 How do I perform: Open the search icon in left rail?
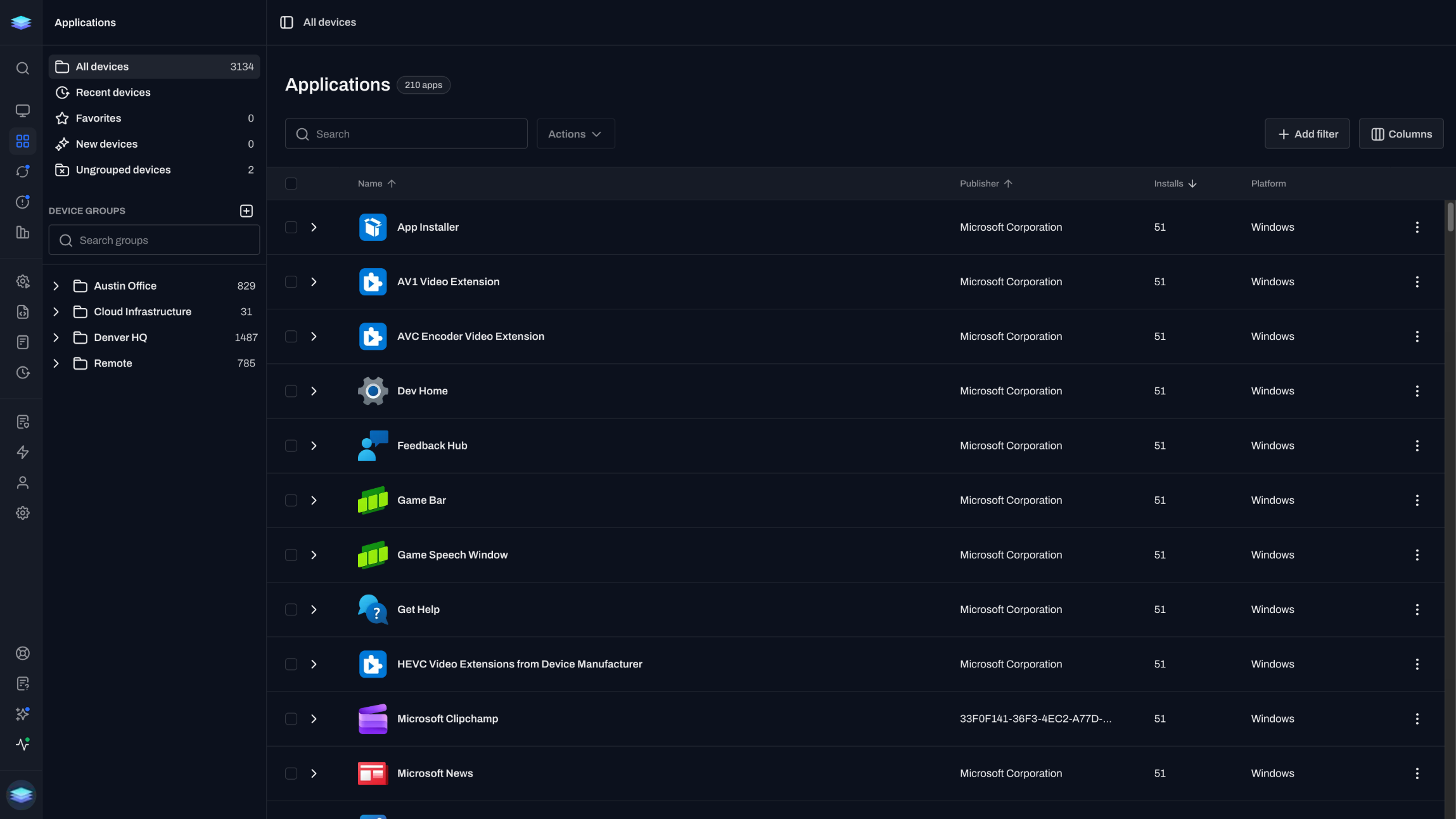[23, 68]
